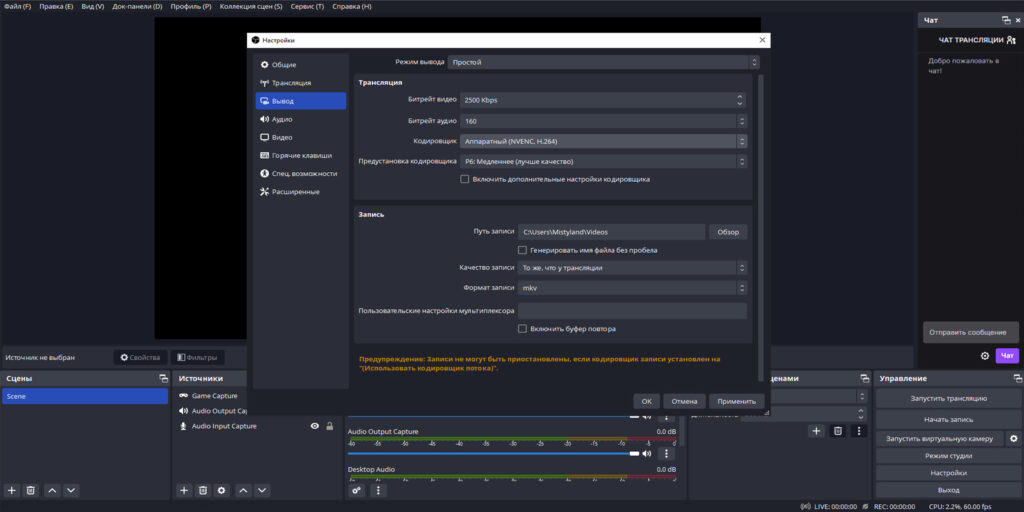Click the microphone icon of Audio Input Capture

[184, 426]
